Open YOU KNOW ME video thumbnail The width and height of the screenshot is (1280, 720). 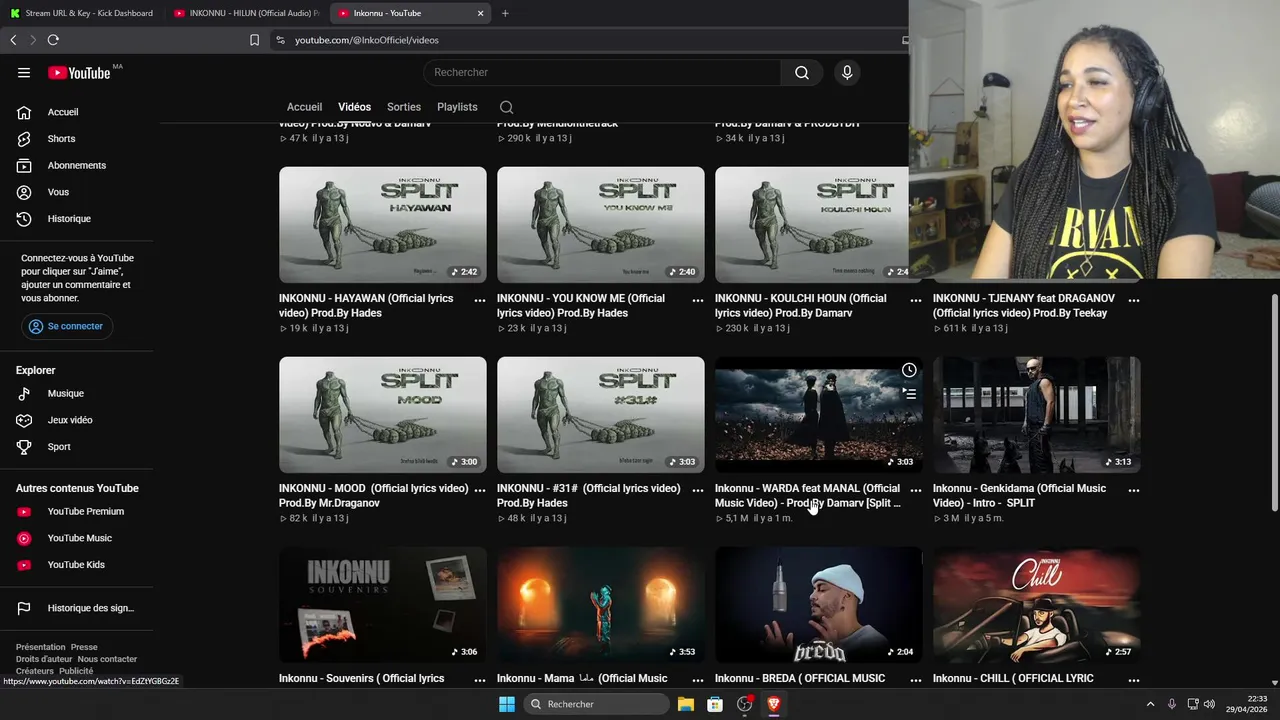(x=601, y=225)
